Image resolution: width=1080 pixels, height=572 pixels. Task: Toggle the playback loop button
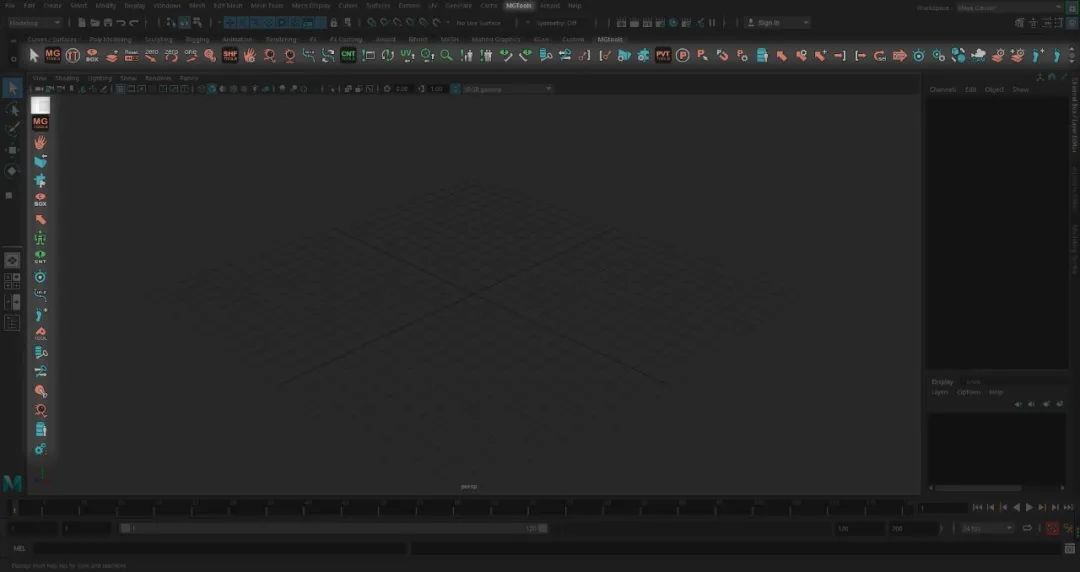pos(1027,529)
